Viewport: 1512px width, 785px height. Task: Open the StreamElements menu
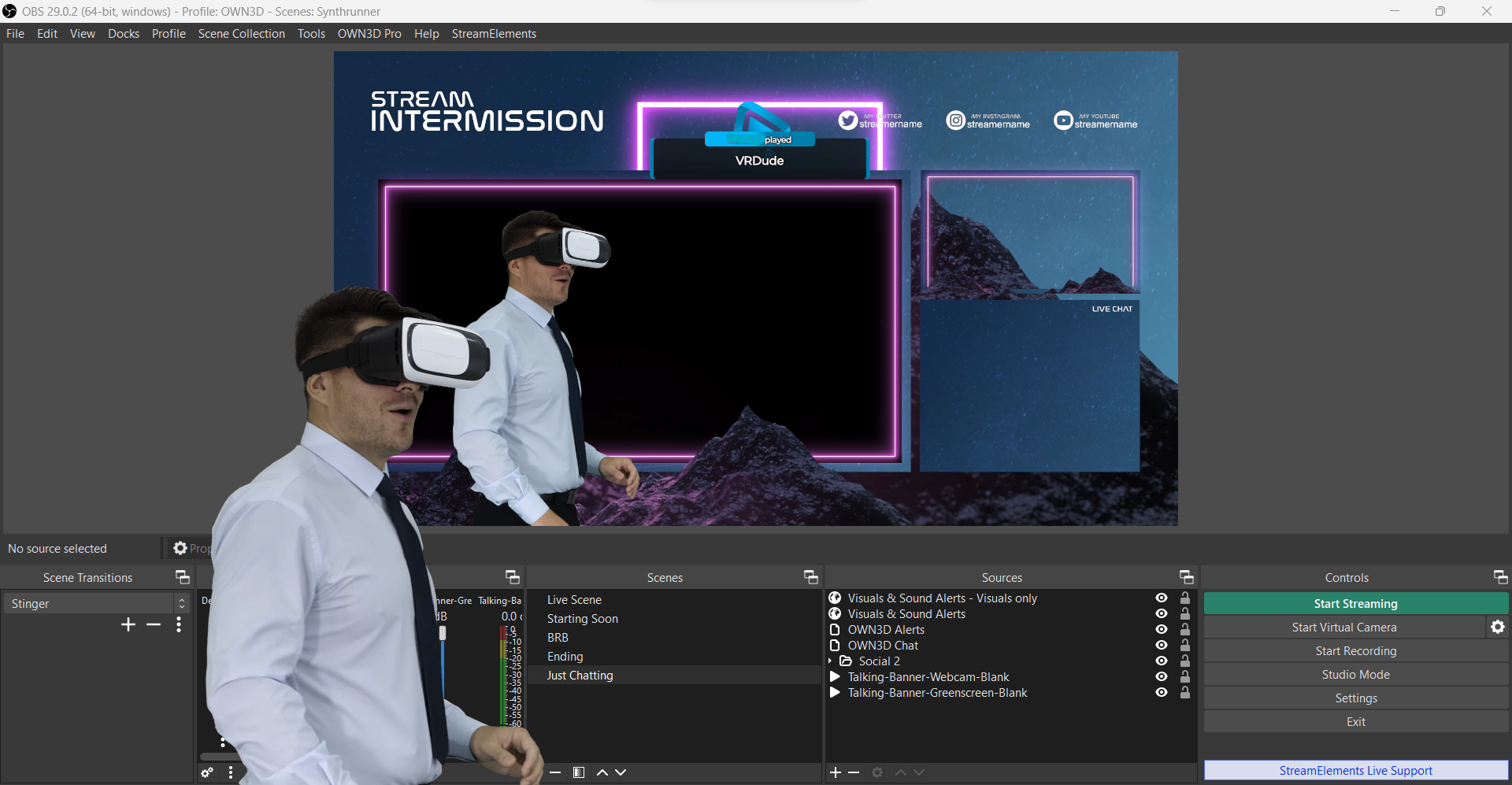494,33
